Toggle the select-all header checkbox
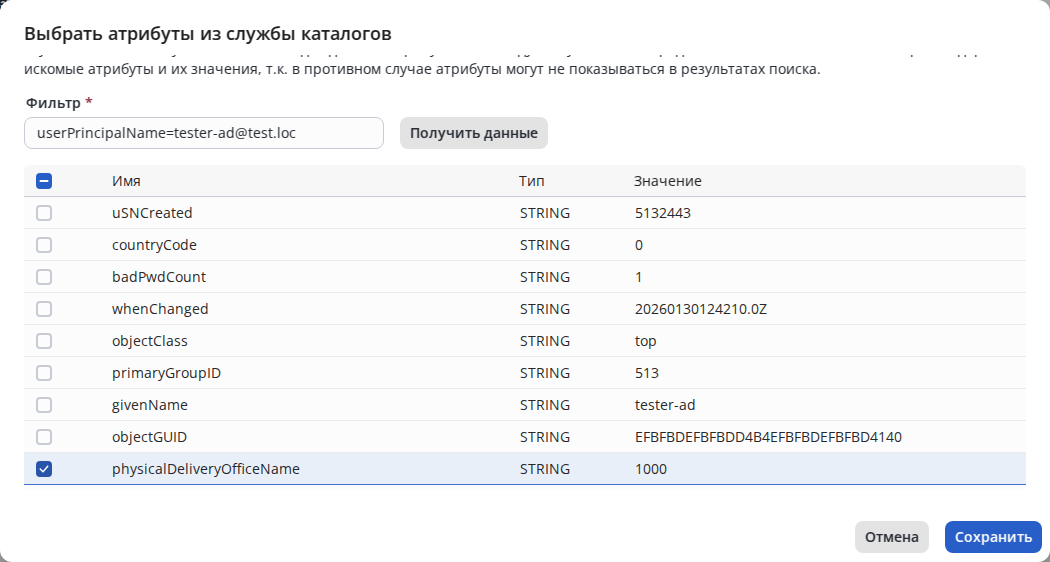 [x=44, y=181]
